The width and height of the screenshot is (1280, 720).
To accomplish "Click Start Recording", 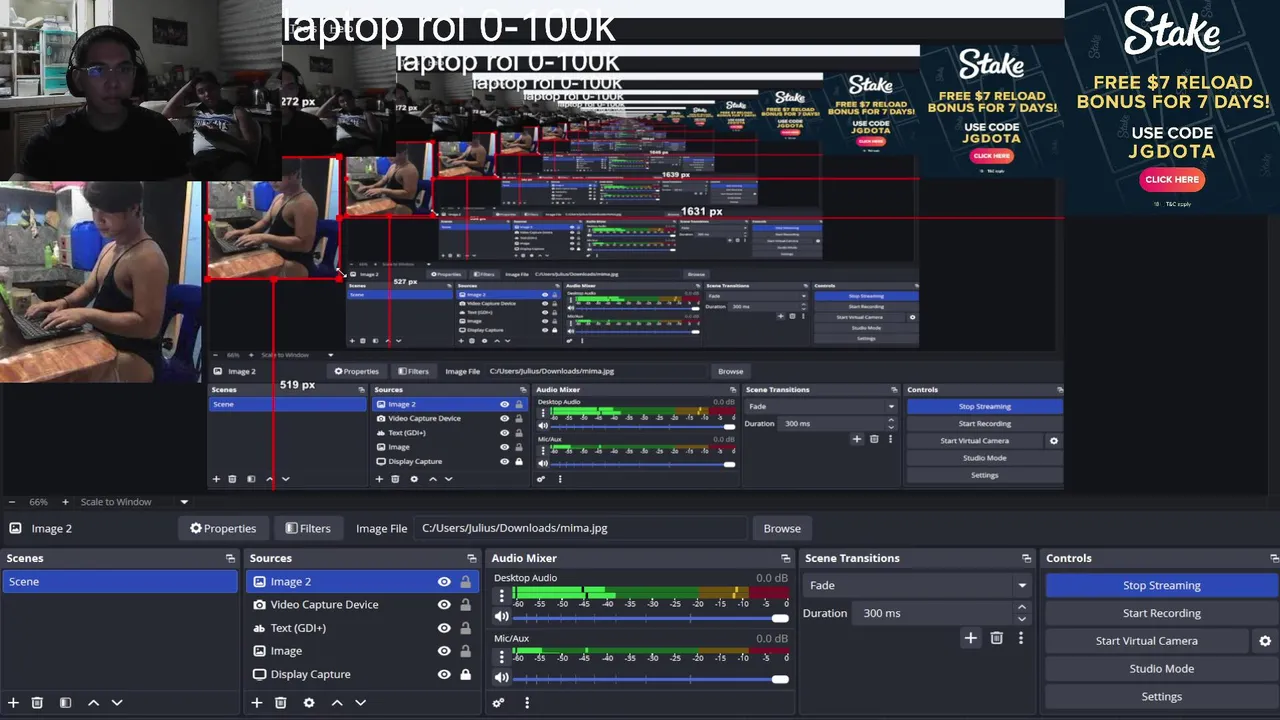I will pos(1161,613).
